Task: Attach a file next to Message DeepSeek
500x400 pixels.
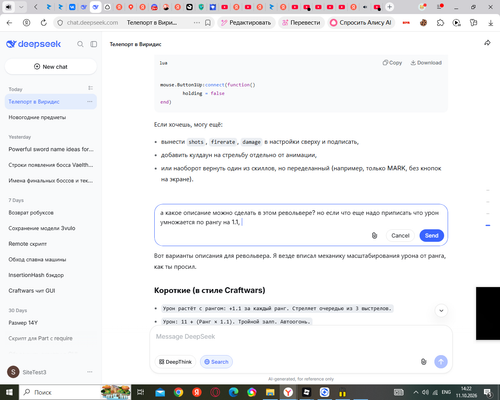Action: coord(423,362)
